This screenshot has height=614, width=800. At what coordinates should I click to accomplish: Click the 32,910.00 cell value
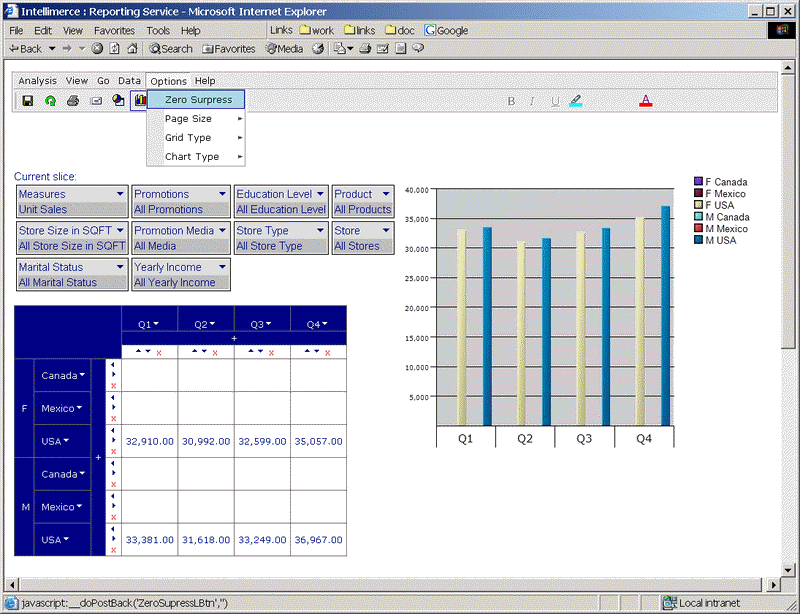click(149, 441)
